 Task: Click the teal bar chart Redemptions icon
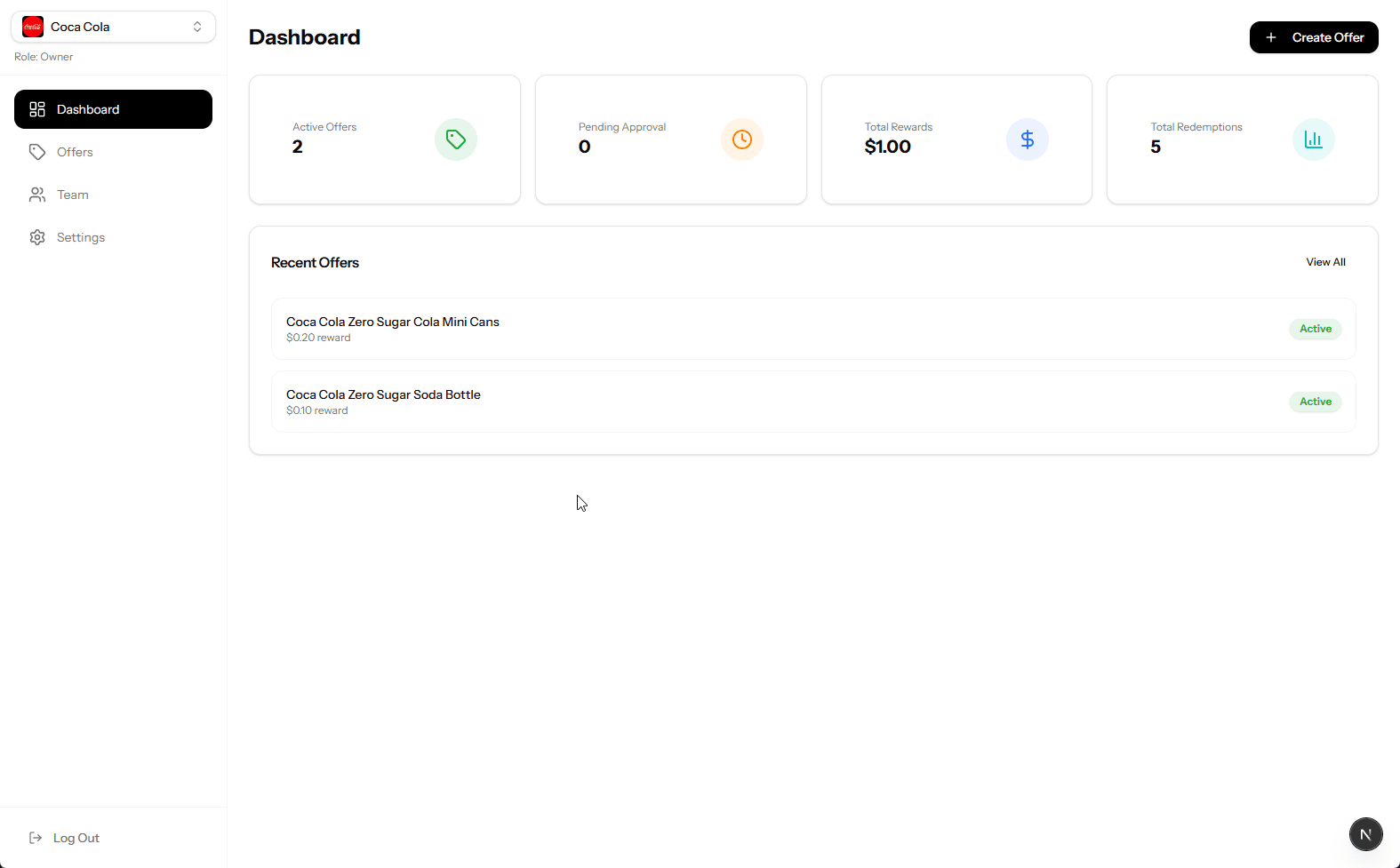pos(1314,139)
